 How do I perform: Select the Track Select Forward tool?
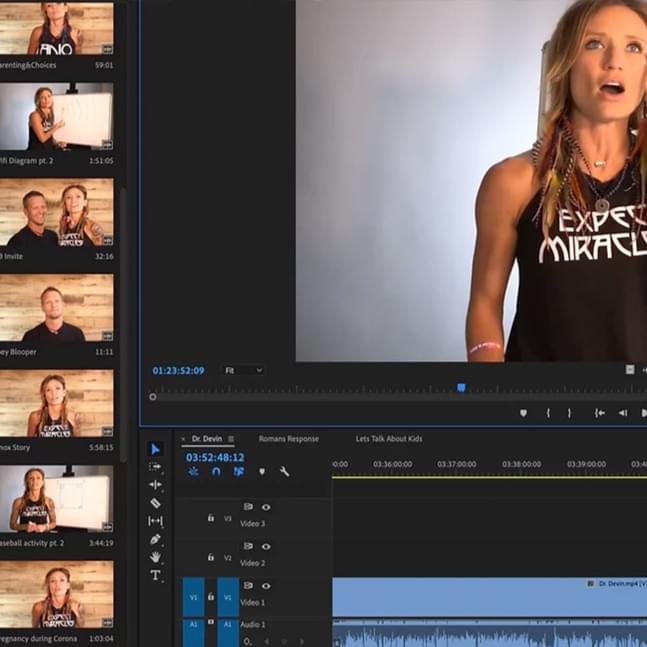coord(155,467)
